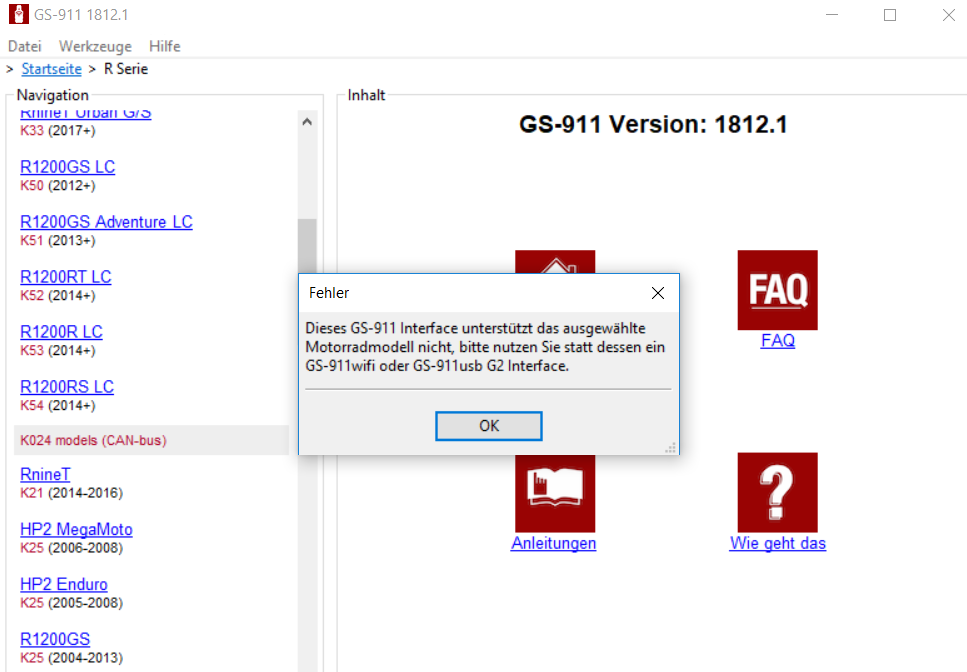Image resolution: width=967 pixels, height=672 pixels.
Task: Click the FAQ text link
Action: pyautogui.click(x=777, y=340)
